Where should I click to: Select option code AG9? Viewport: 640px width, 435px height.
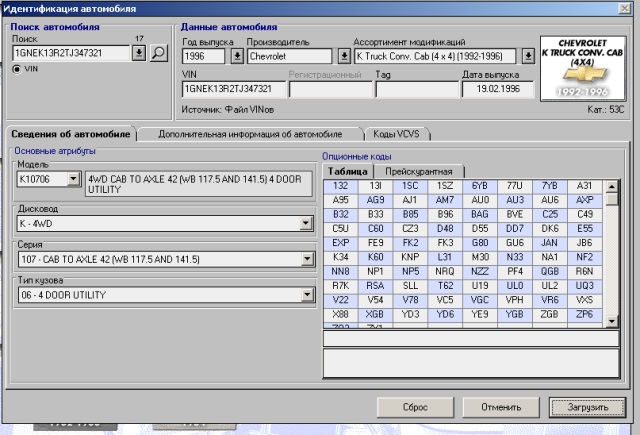point(376,200)
